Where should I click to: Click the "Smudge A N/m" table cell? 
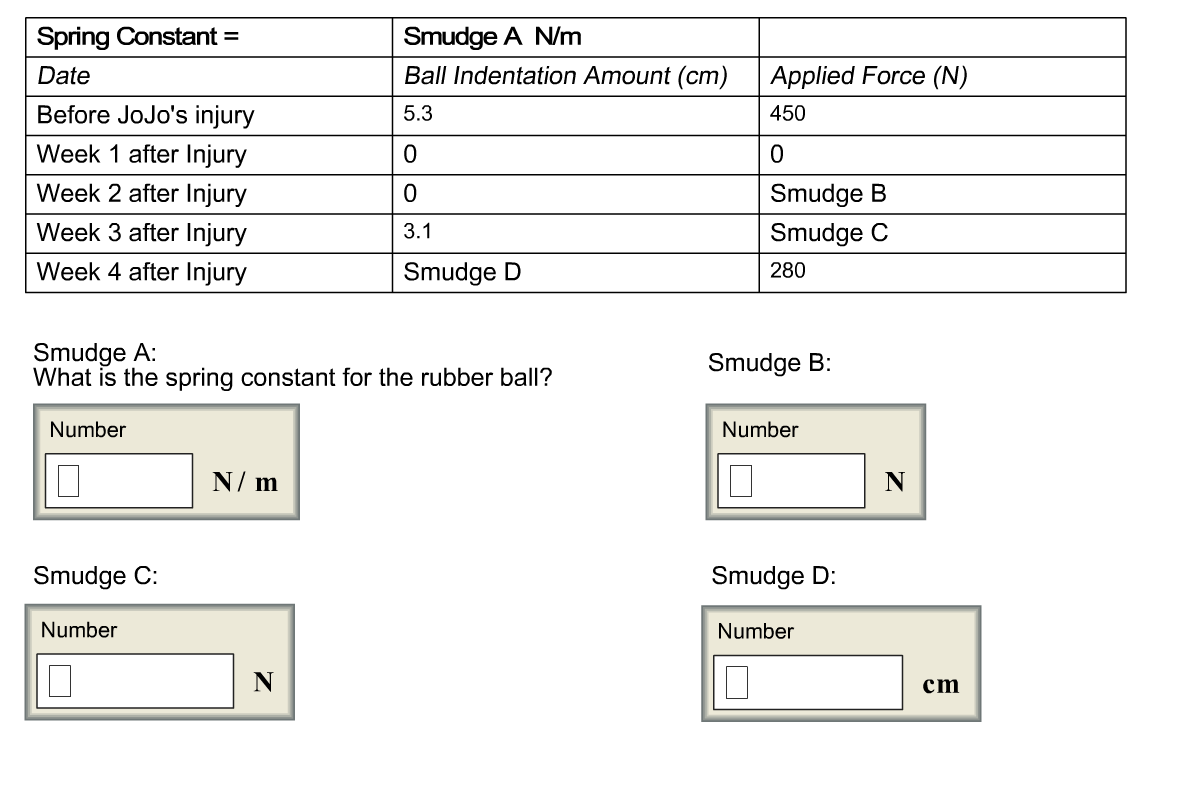(x=575, y=38)
